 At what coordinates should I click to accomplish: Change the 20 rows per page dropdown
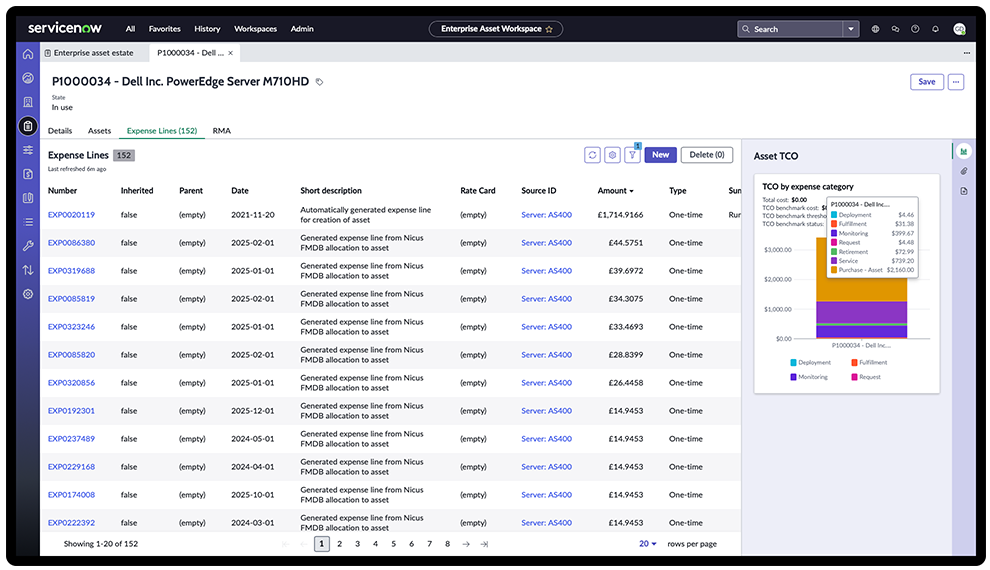[647, 543]
